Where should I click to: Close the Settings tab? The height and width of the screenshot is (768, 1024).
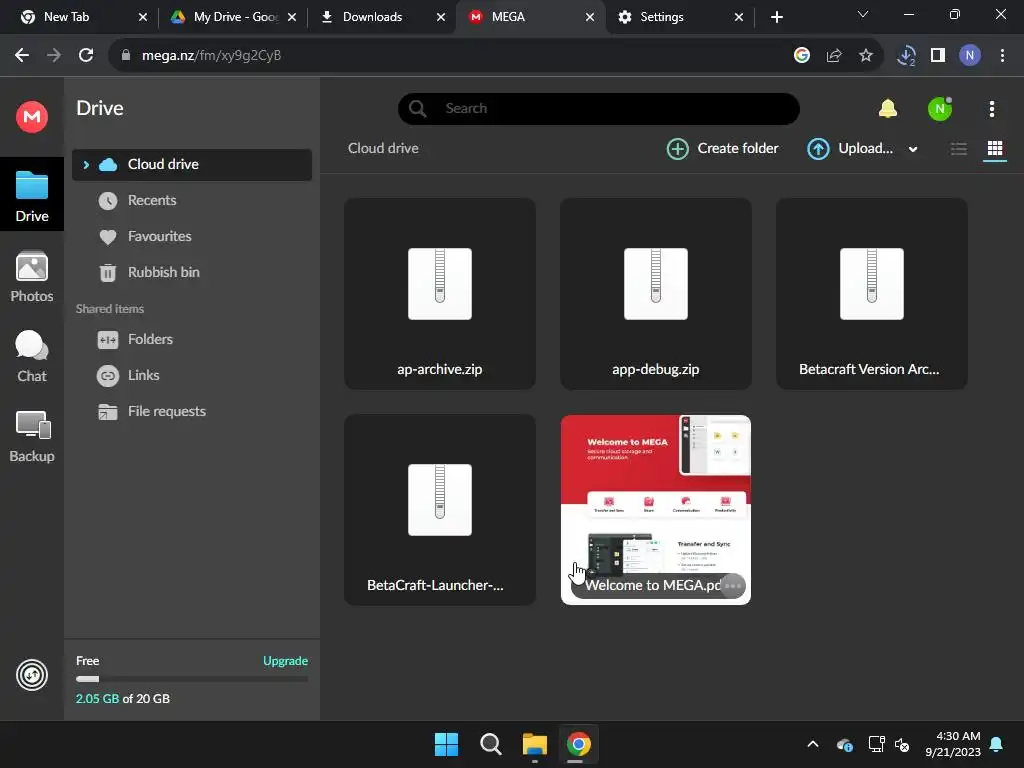click(x=739, y=17)
